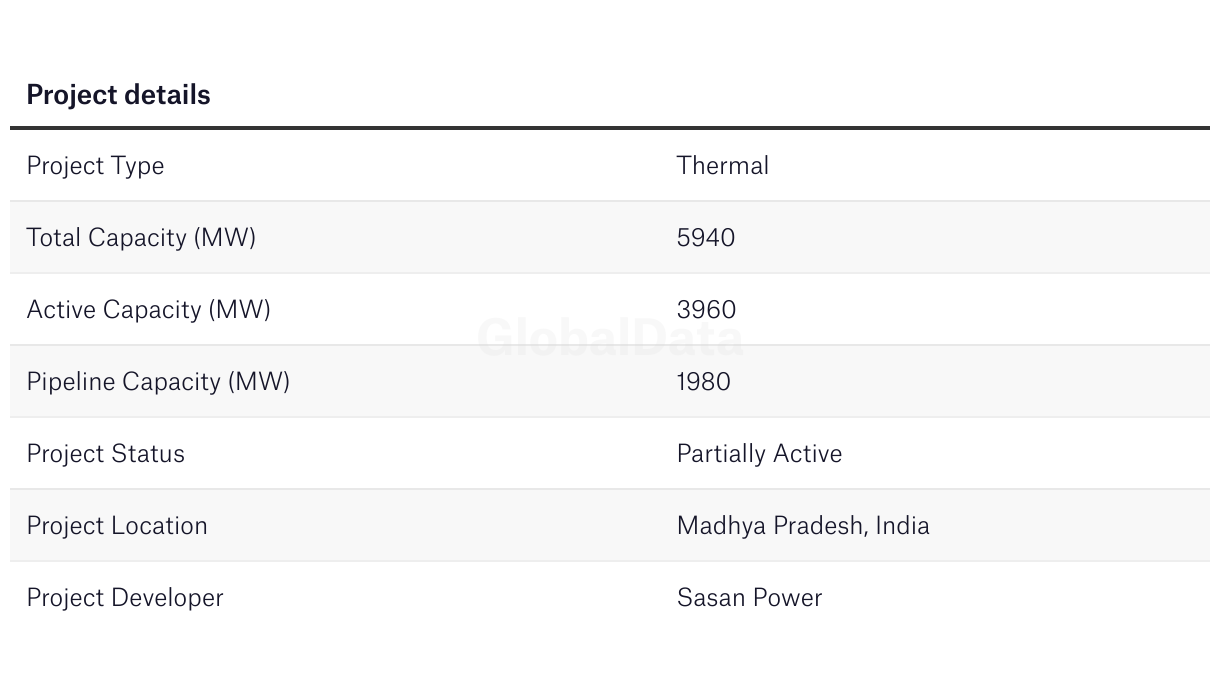
Task: Select the Project Status label
Action: (x=106, y=454)
